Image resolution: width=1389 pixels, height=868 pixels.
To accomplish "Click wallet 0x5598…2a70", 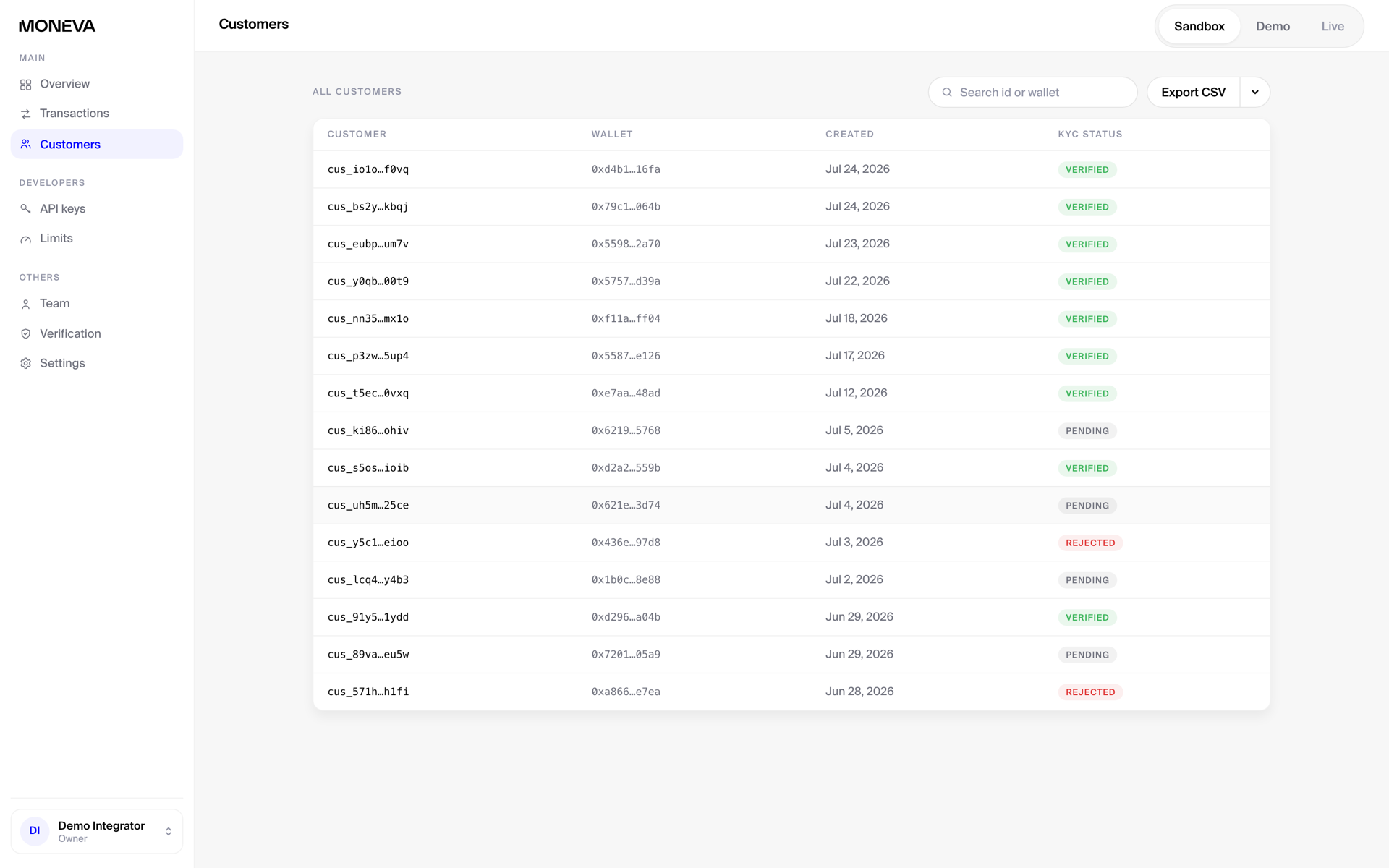I will pos(626,244).
